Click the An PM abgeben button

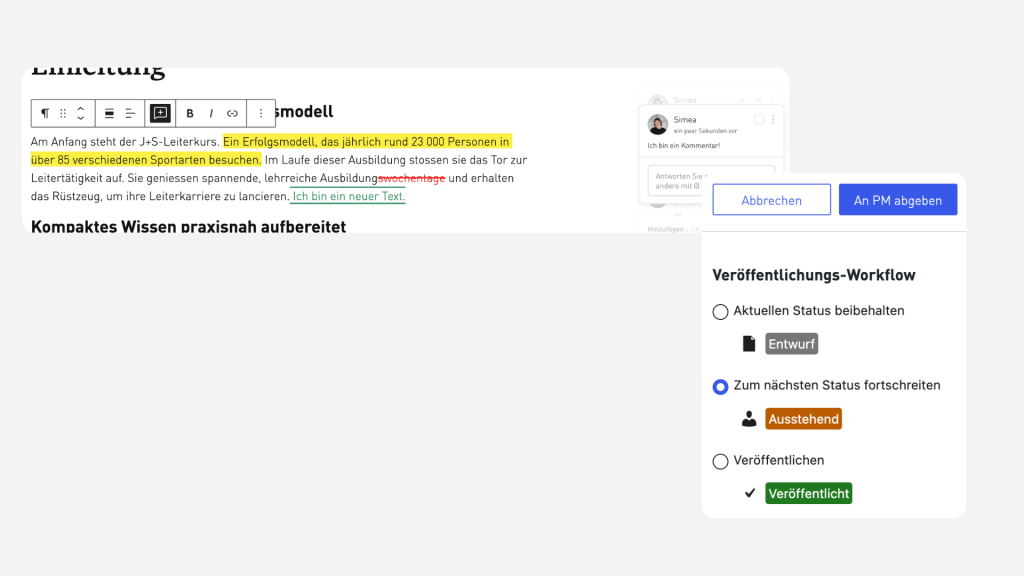click(x=898, y=200)
